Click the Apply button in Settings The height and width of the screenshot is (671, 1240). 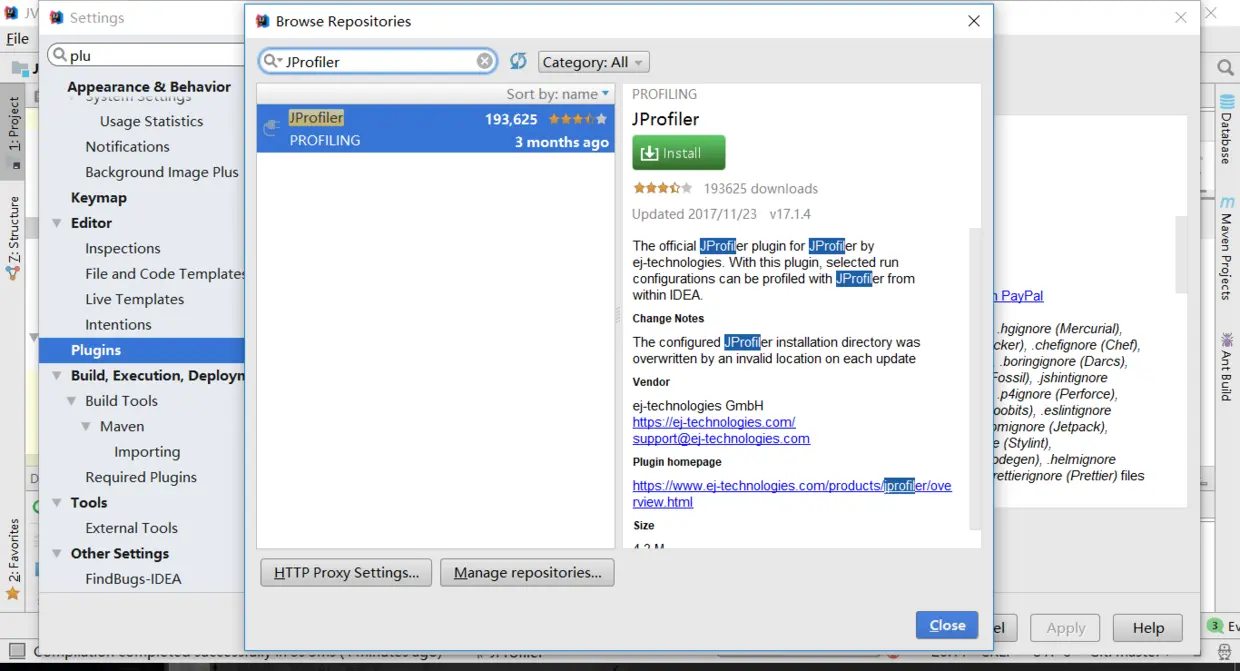1065,628
